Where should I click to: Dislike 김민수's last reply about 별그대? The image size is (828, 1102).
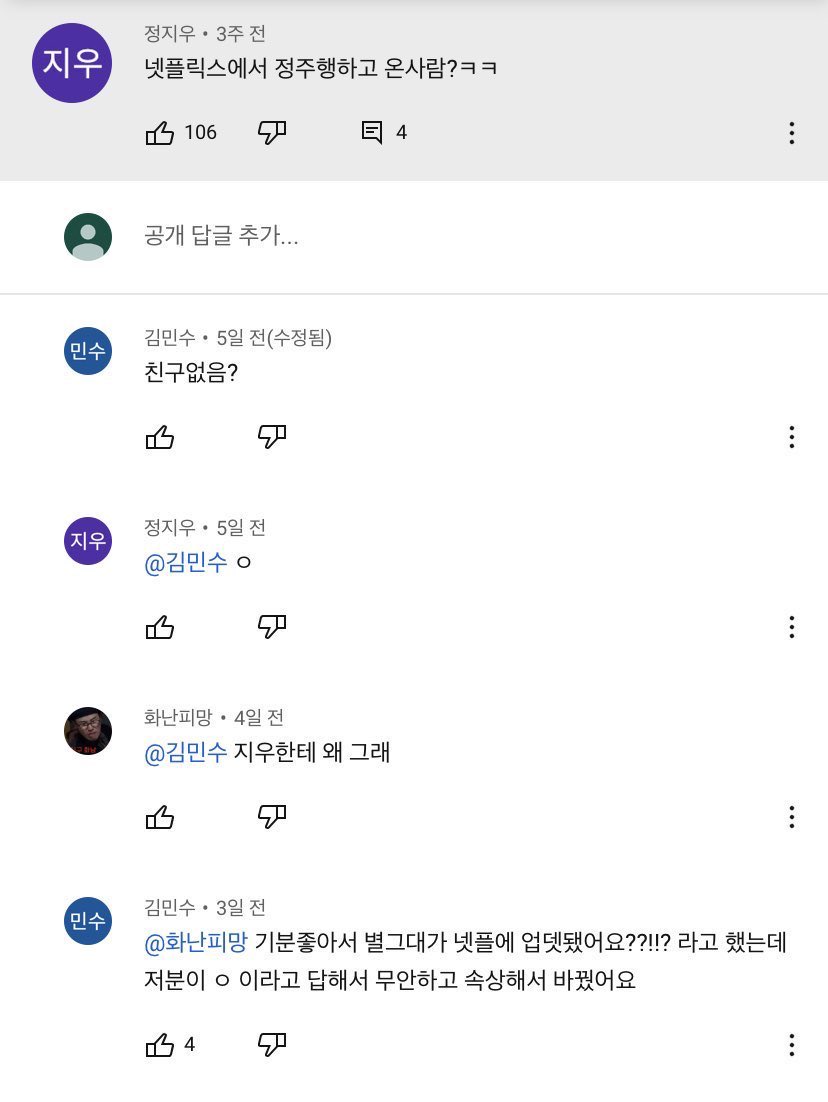pyautogui.click(x=272, y=1045)
